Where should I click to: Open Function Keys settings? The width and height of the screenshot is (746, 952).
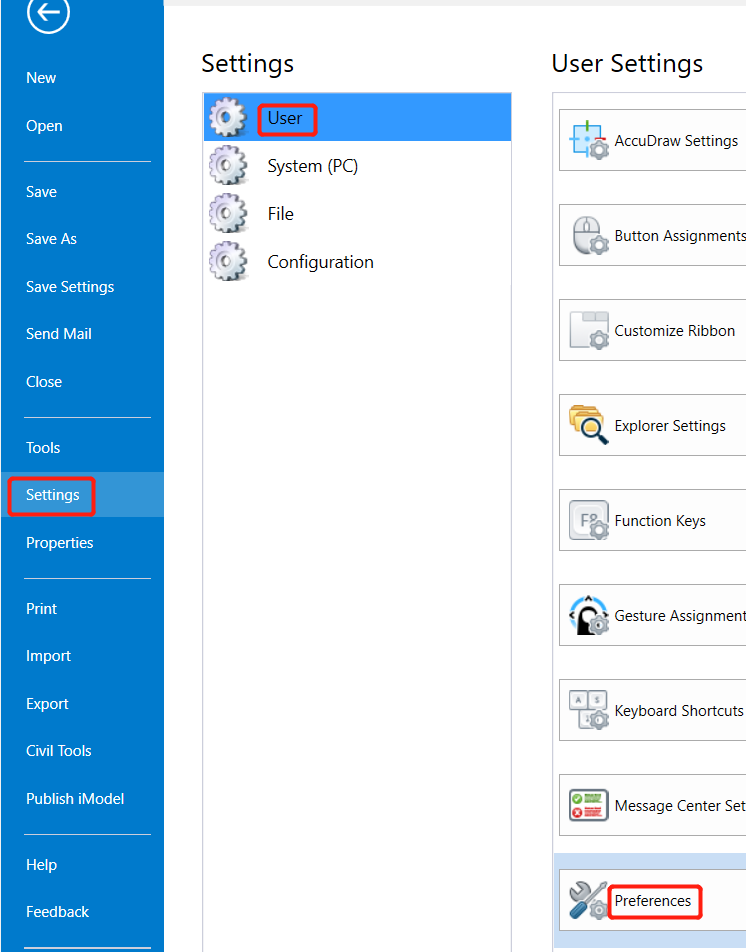click(653, 520)
